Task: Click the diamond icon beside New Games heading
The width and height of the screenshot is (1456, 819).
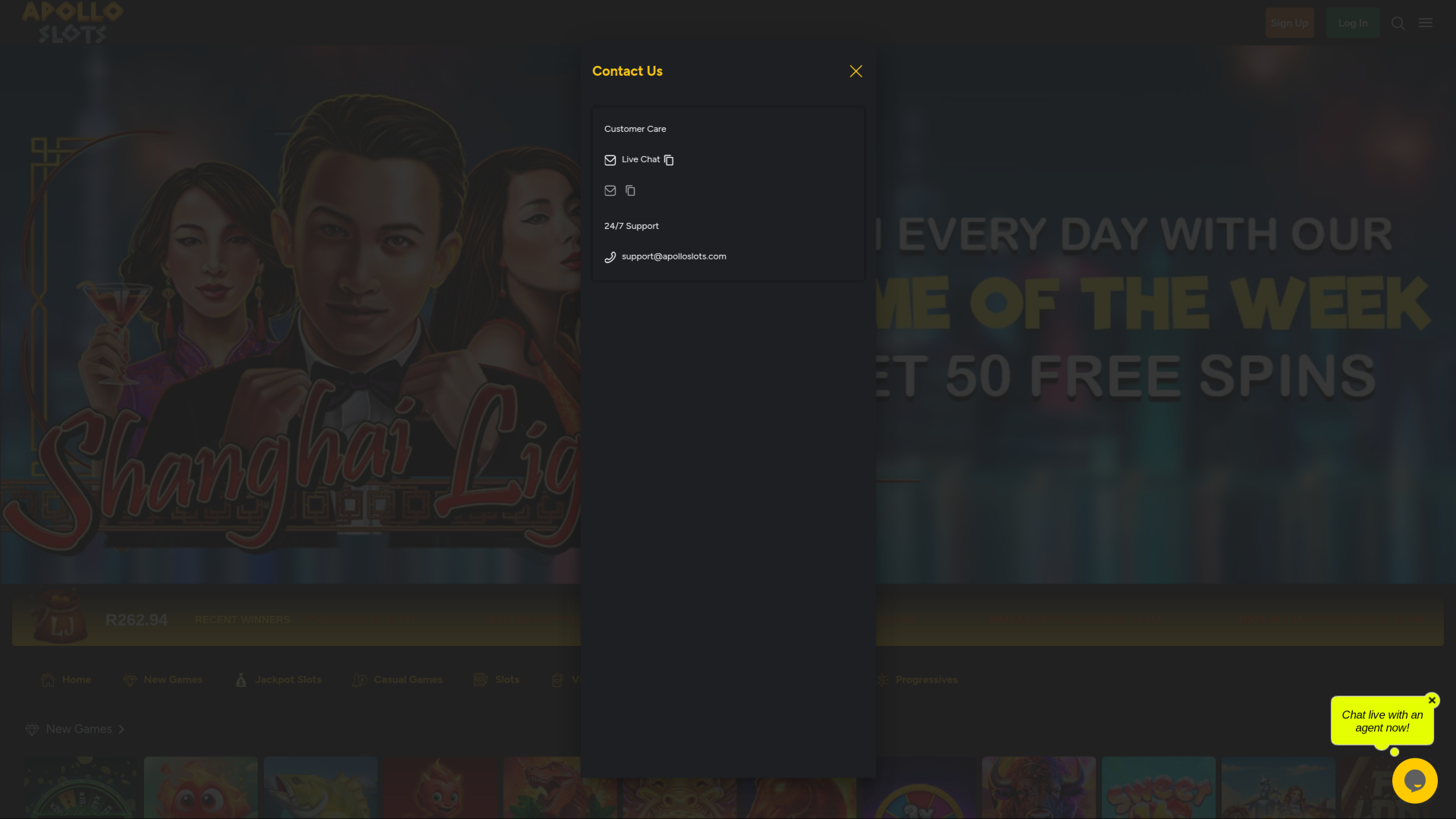Action: (x=32, y=730)
